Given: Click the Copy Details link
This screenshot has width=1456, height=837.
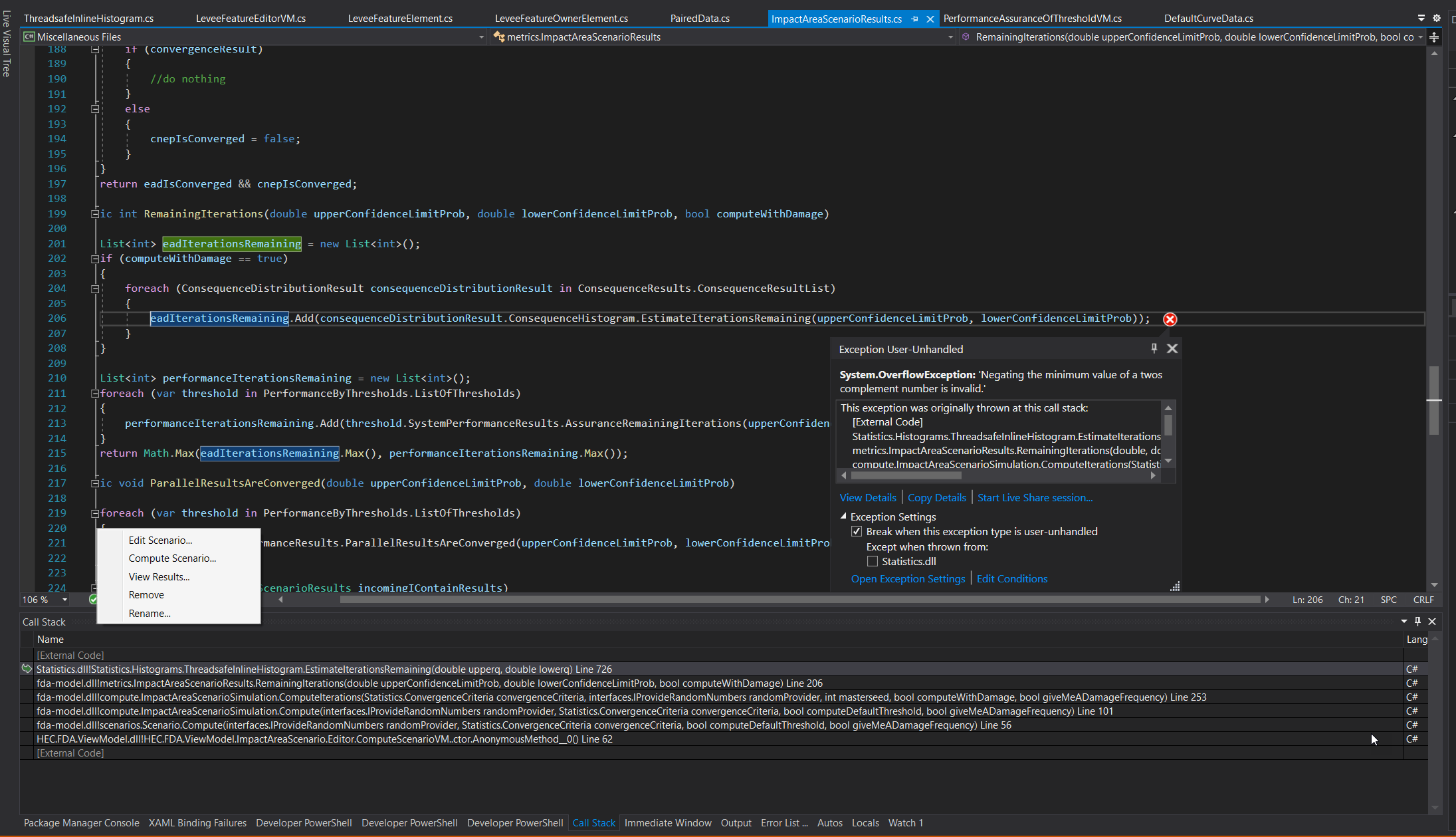Looking at the screenshot, I should click(x=936, y=497).
